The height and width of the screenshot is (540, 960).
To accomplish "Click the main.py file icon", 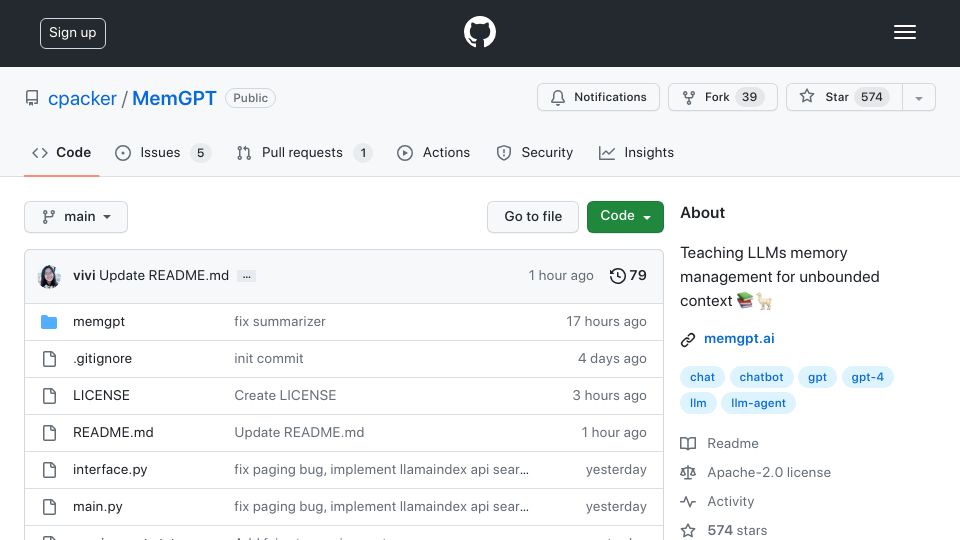I will (49, 507).
